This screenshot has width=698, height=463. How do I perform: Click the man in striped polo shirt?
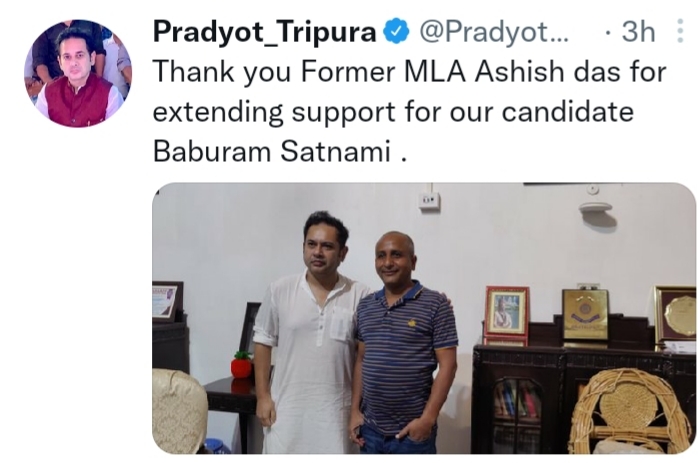pos(403,343)
